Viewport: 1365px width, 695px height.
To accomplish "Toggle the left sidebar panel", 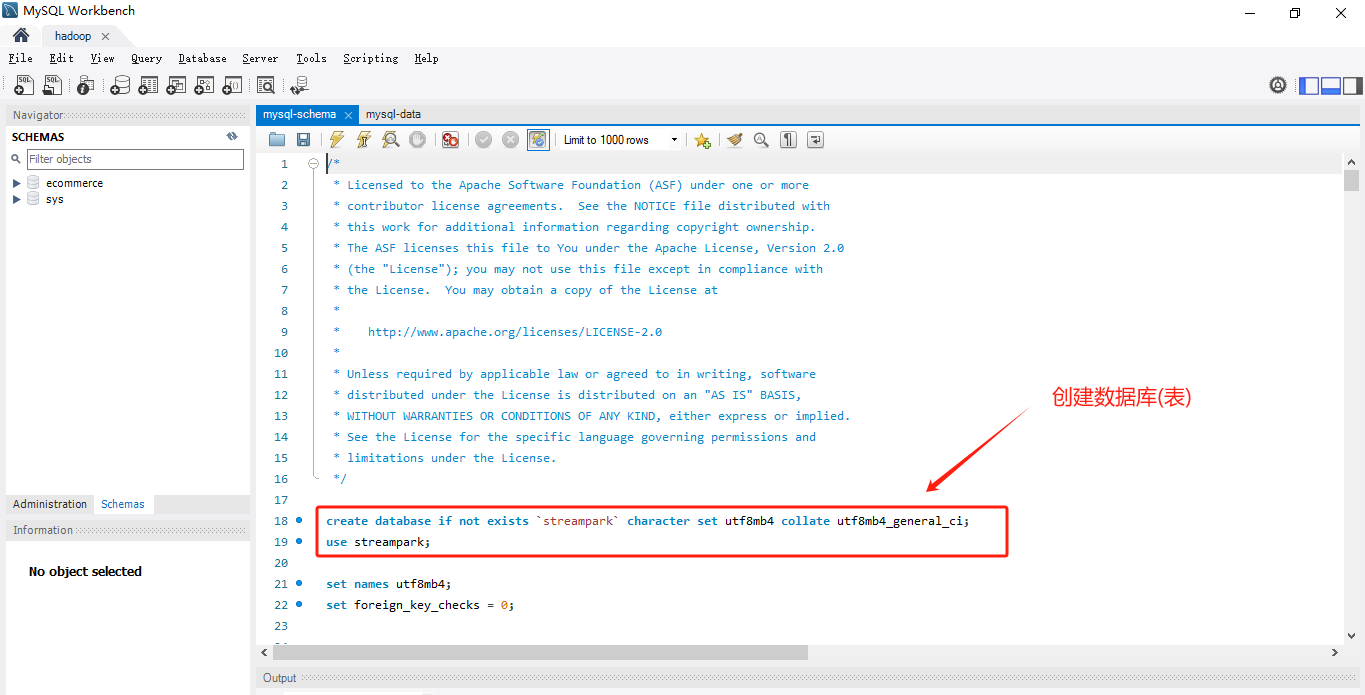I will coord(1309,86).
